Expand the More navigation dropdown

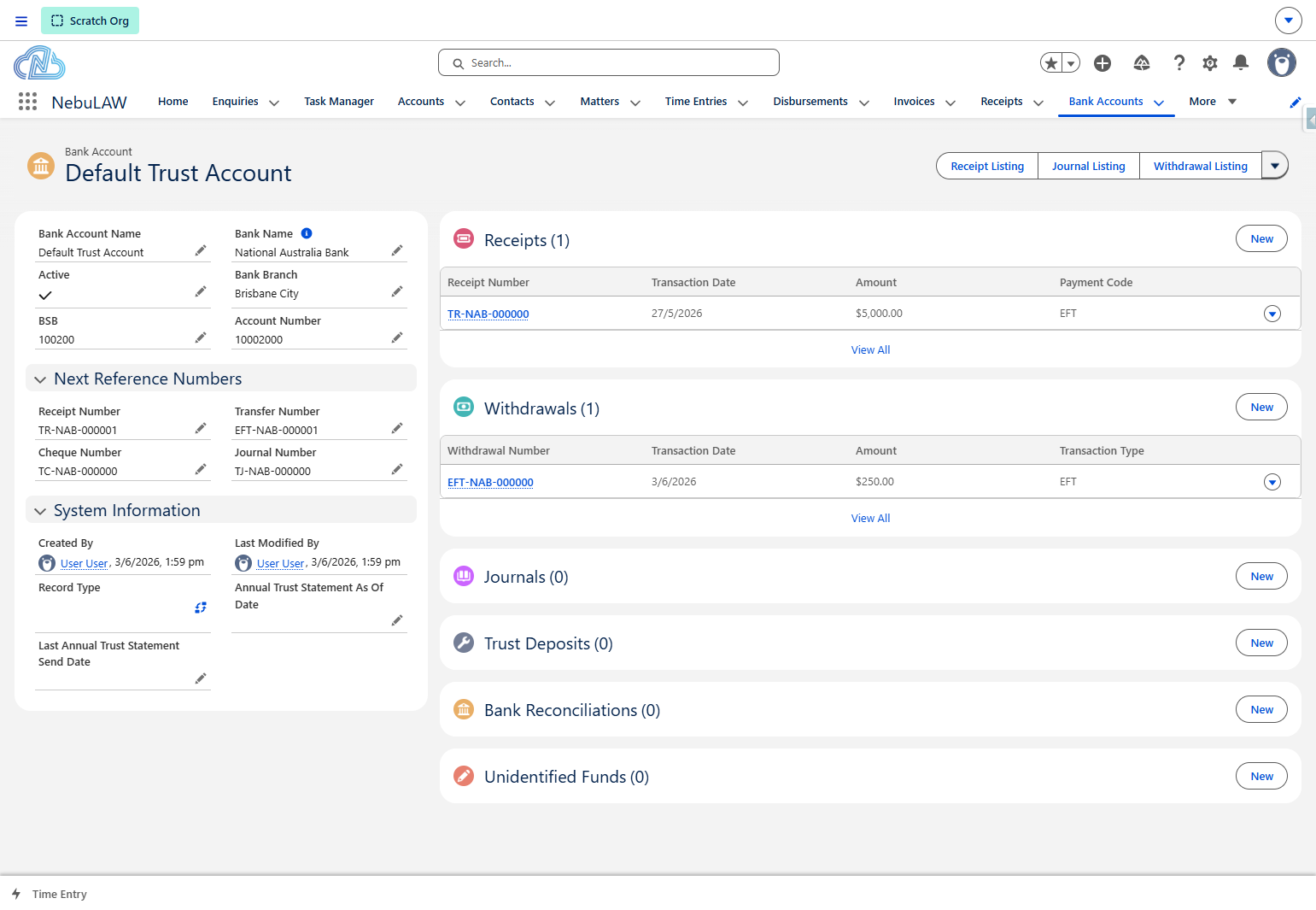[x=1213, y=101]
